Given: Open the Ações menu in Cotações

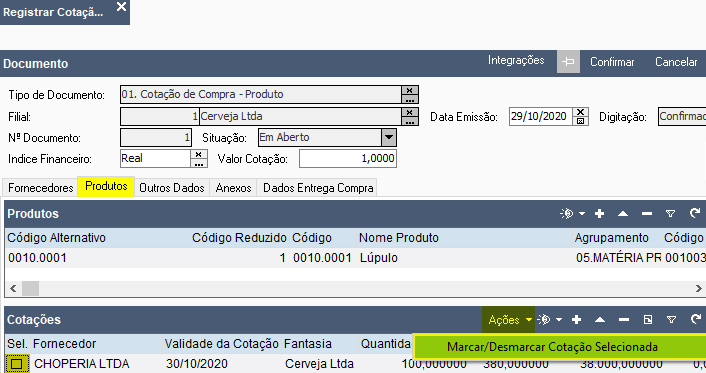Looking at the screenshot, I should pyautogui.click(x=508, y=320).
